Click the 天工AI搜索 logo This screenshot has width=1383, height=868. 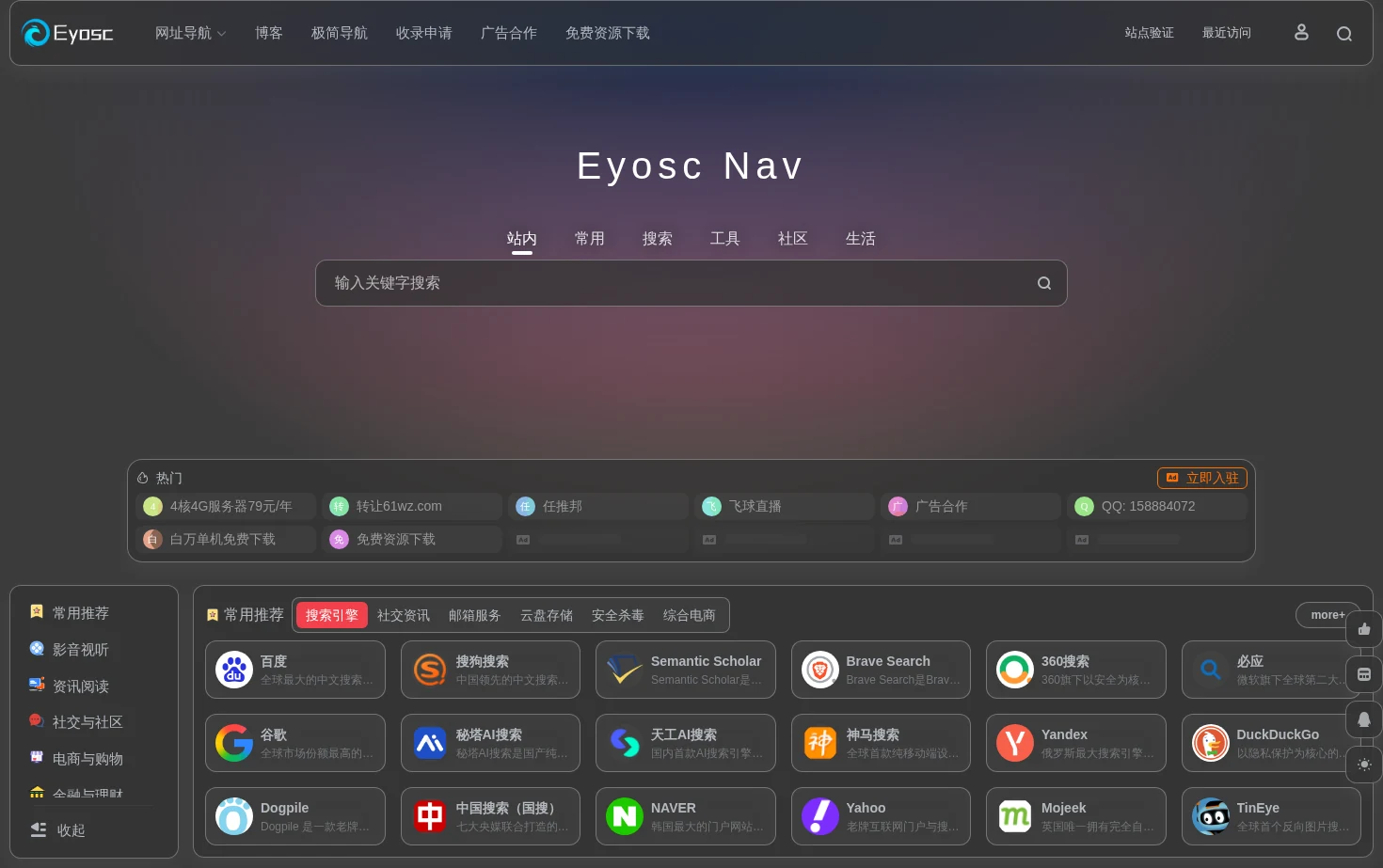pos(625,743)
